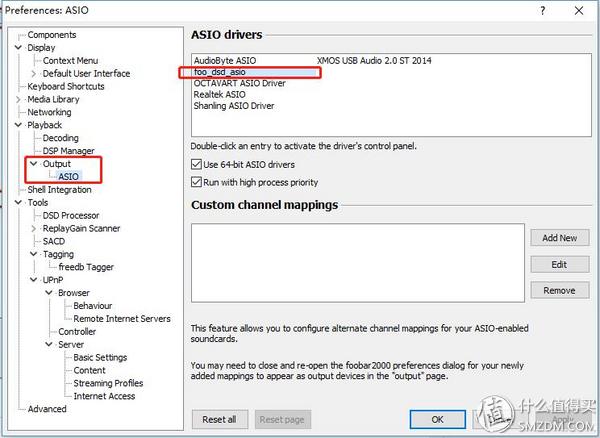Close the Preferences ASIO dialog
The width and height of the screenshot is (600, 438).
(579, 10)
